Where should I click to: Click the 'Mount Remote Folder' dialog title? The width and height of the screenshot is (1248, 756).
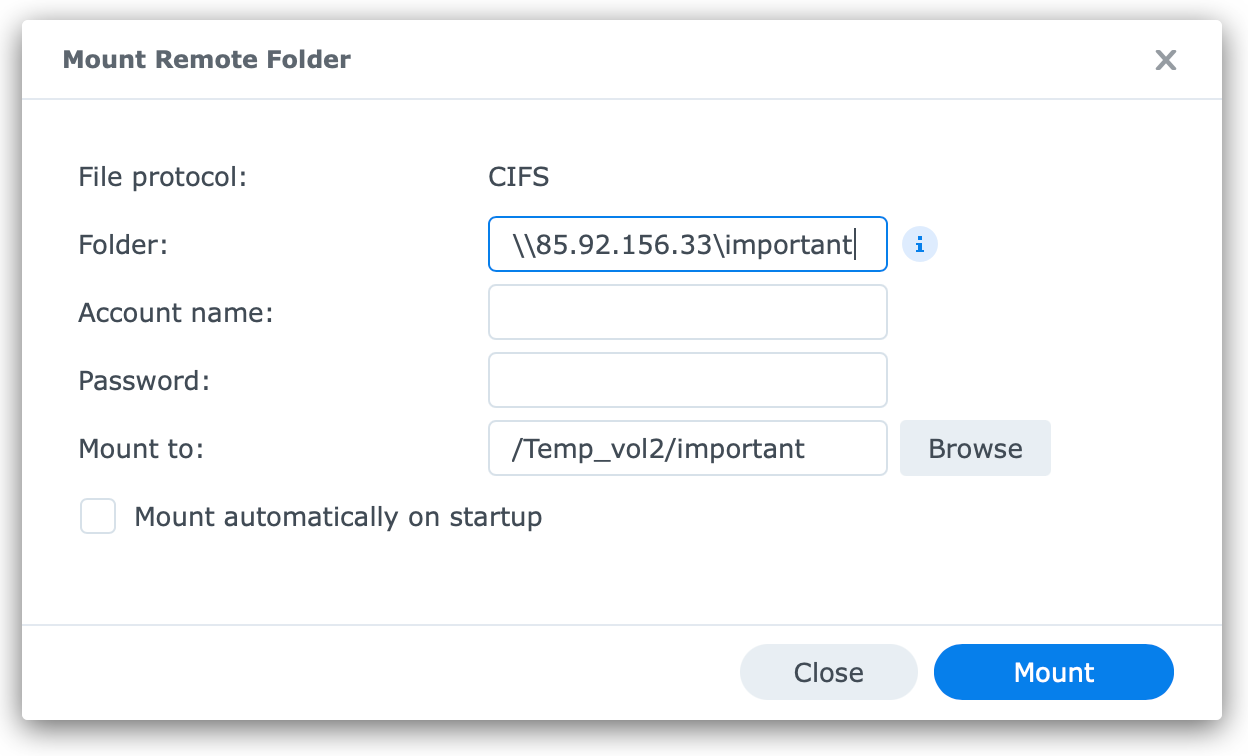pyautogui.click(x=207, y=60)
